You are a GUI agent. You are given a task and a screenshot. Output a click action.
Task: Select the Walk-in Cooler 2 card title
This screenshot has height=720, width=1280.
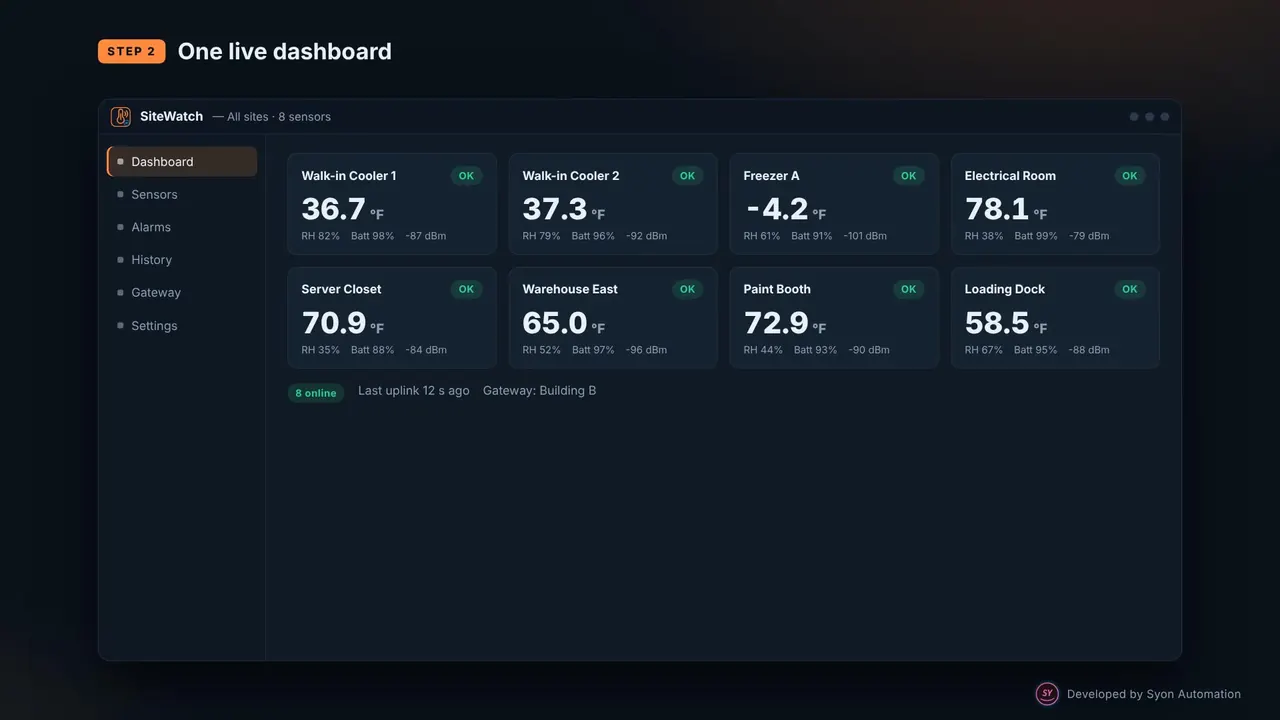tap(571, 176)
